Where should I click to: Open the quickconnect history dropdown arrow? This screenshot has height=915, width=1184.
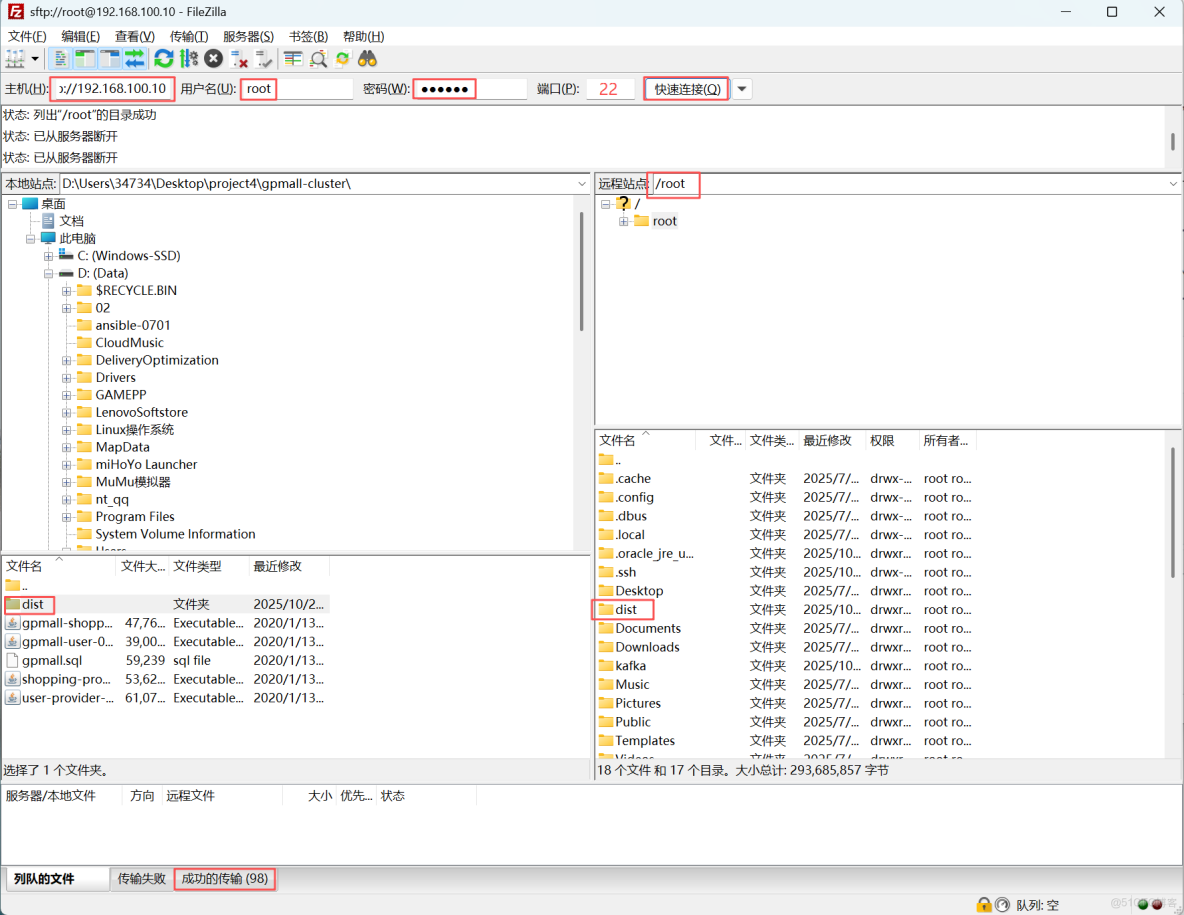point(742,89)
